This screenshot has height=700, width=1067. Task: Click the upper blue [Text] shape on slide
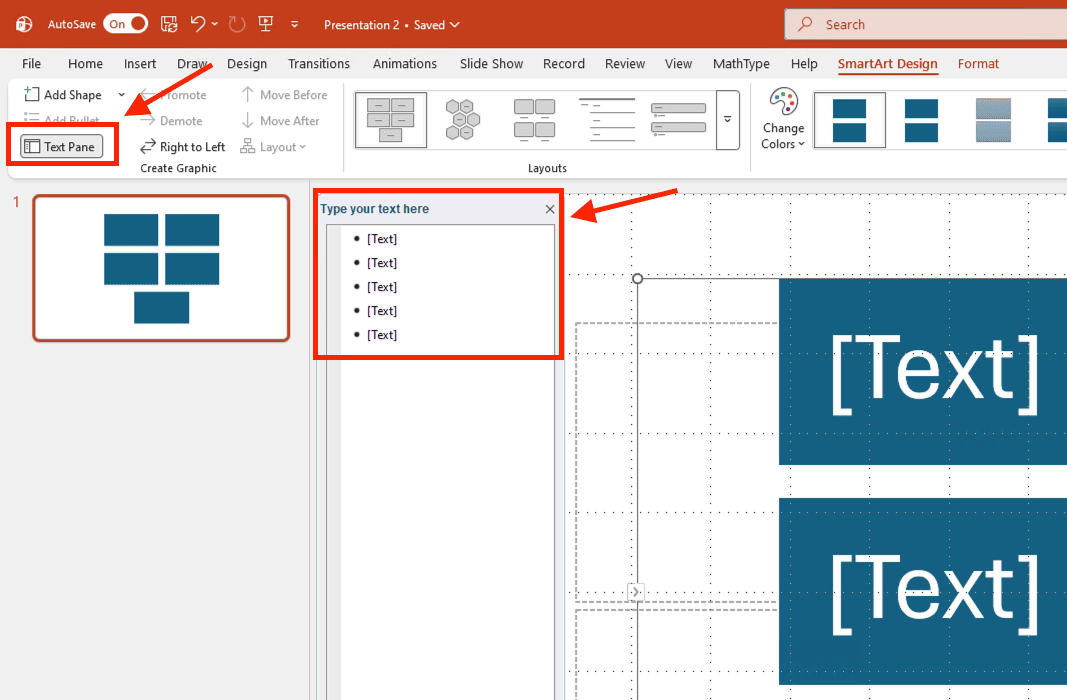pos(923,371)
